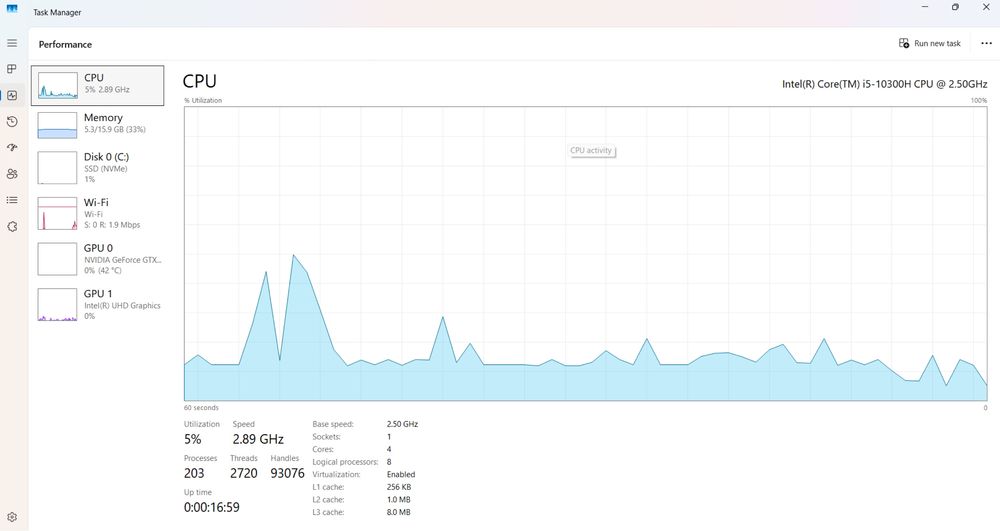Select the Performance page sidebar icon

(11, 96)
